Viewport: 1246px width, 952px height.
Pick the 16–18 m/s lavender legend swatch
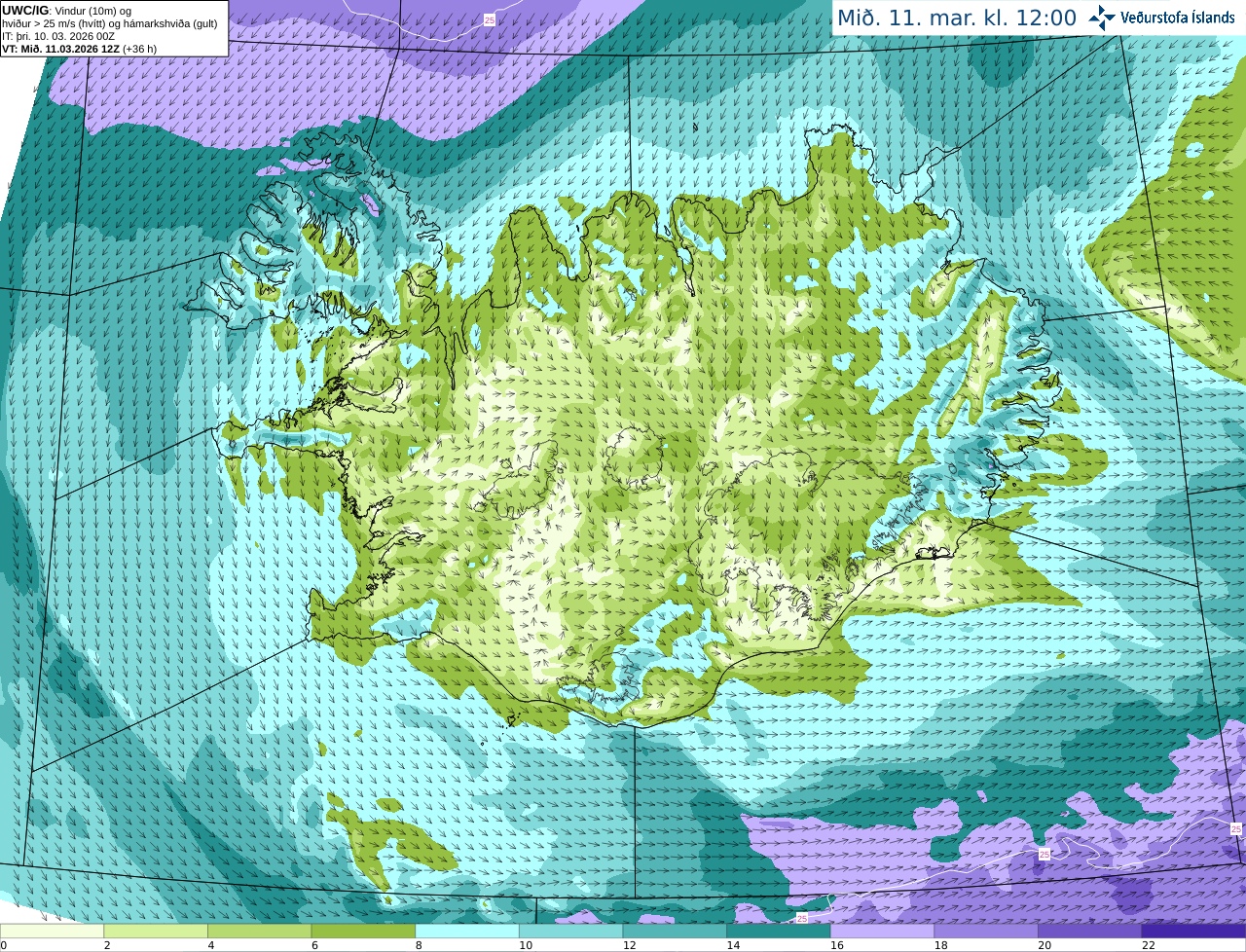click(882, 931)
